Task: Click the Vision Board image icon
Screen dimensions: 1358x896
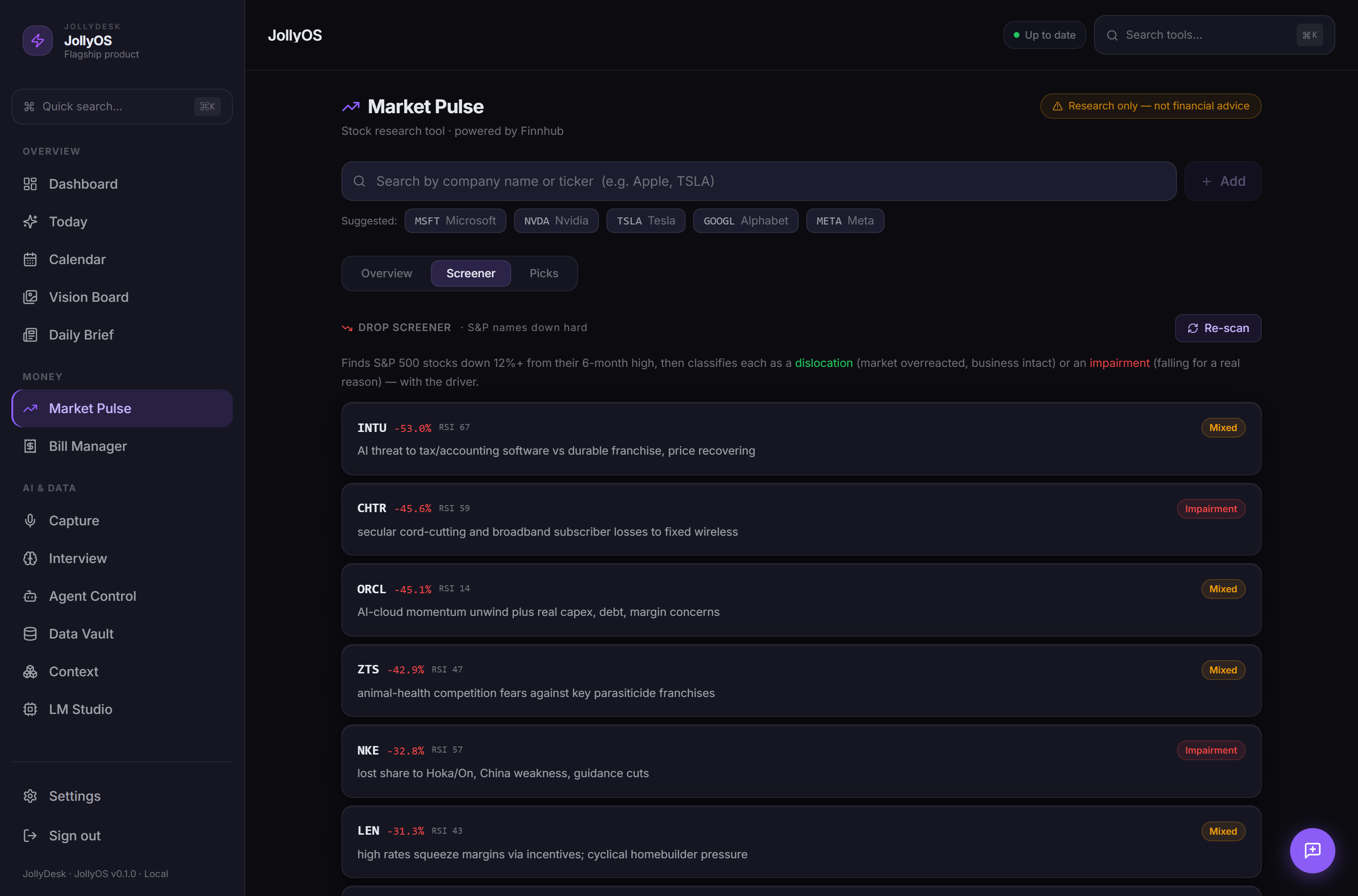Action: pyautogui.click(x=30, y=297)
